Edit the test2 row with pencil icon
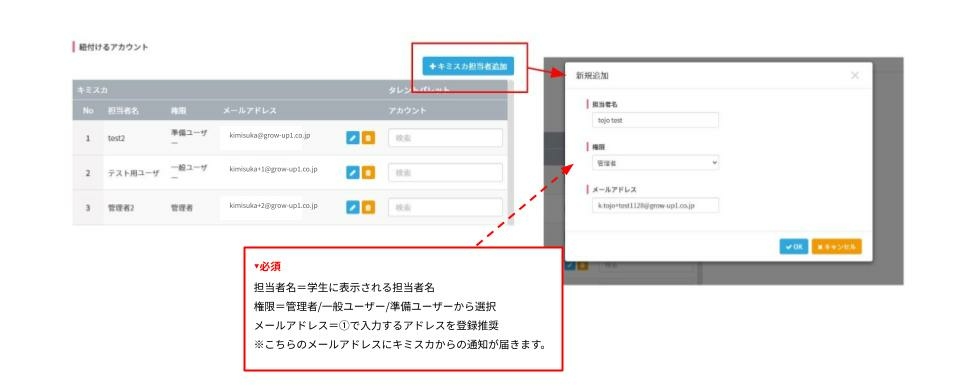Screen dimensions: 960x391 352,138
